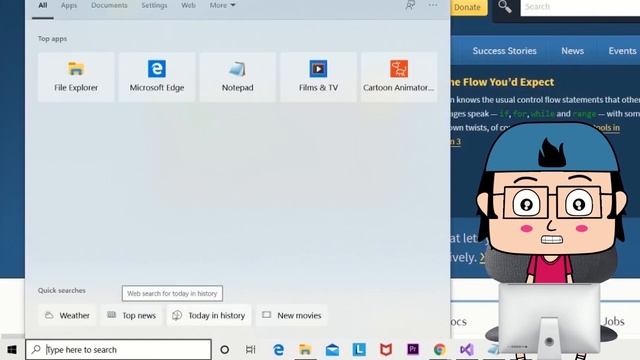This screenshot has width=640, height=360.
Task: Launch Cartoon Animator from Top apps
Action: coord(399,77)
